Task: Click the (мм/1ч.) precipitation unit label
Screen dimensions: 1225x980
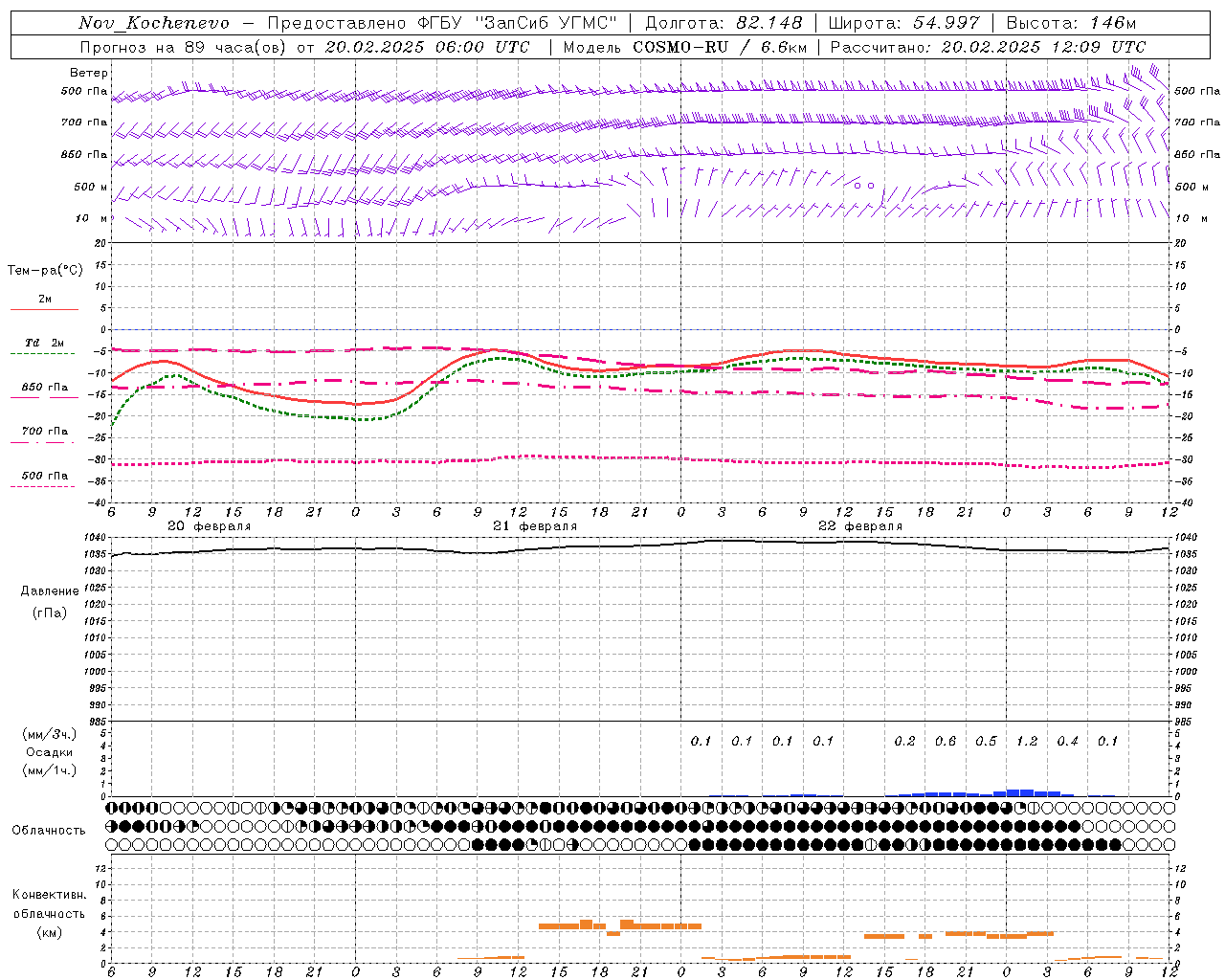Action: click(x=50, y=770)
